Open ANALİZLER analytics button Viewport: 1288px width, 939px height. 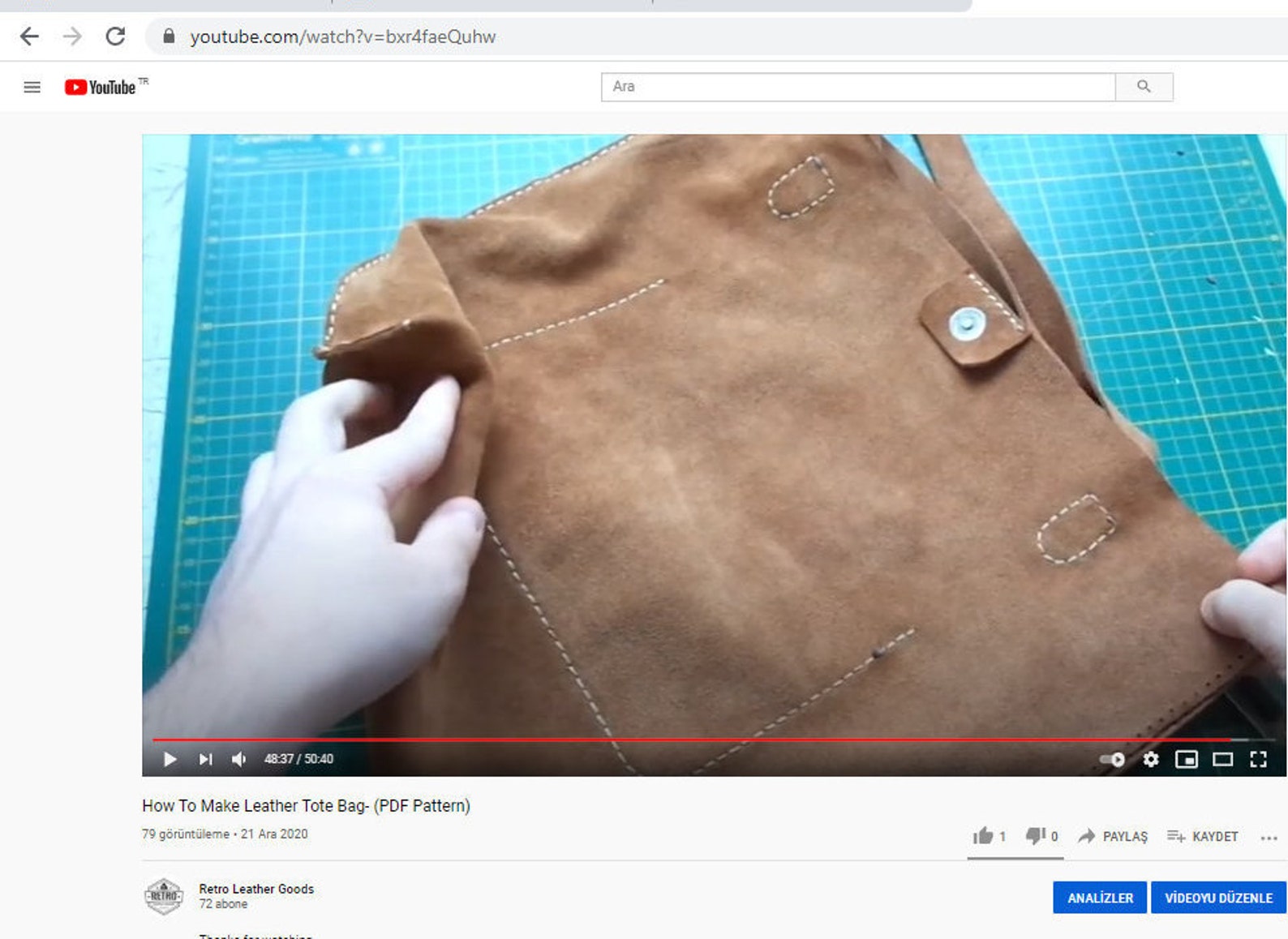[x=1100, y=898]
